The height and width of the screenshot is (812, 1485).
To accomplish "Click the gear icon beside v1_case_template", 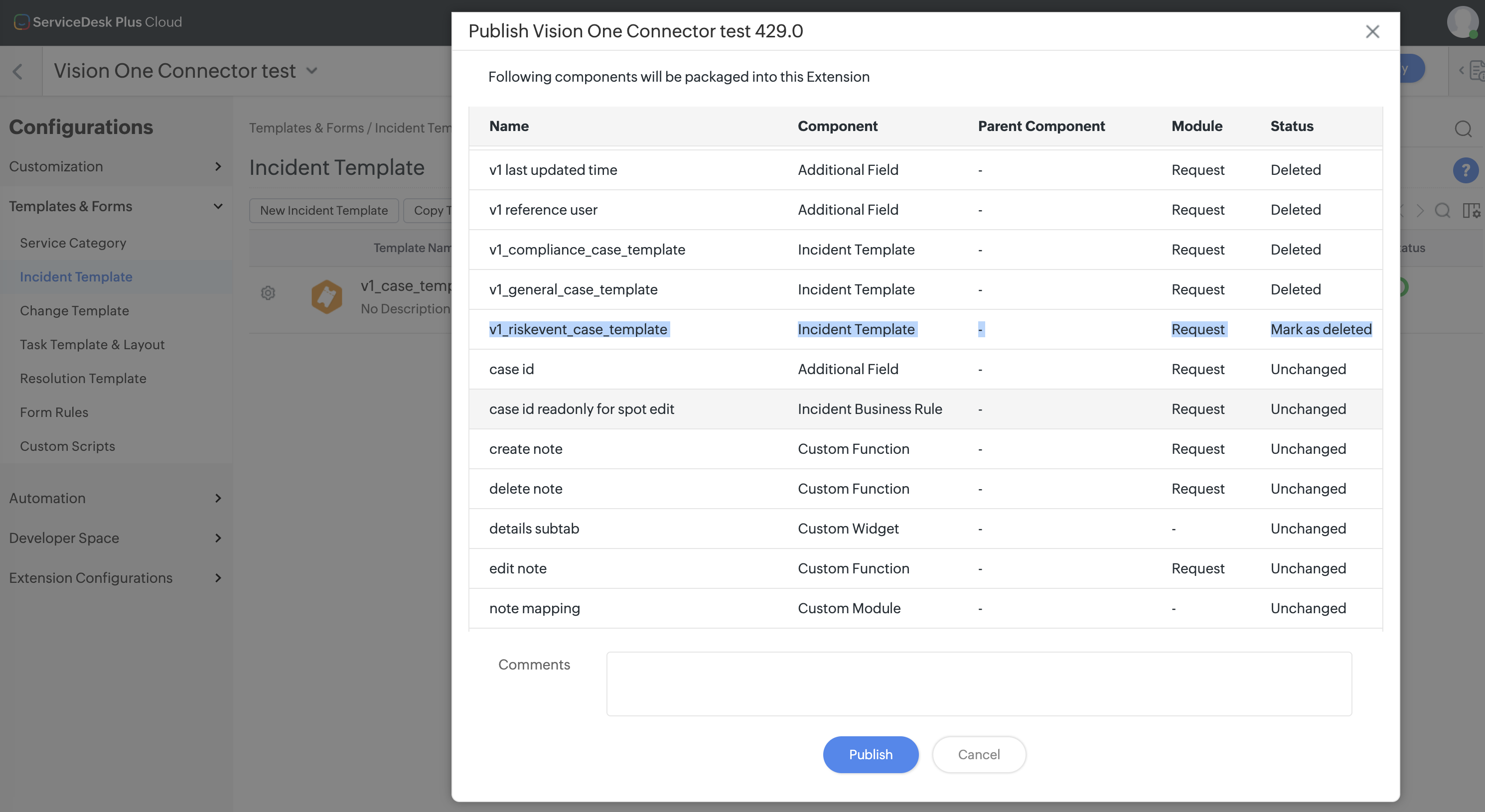I will 268,293.
